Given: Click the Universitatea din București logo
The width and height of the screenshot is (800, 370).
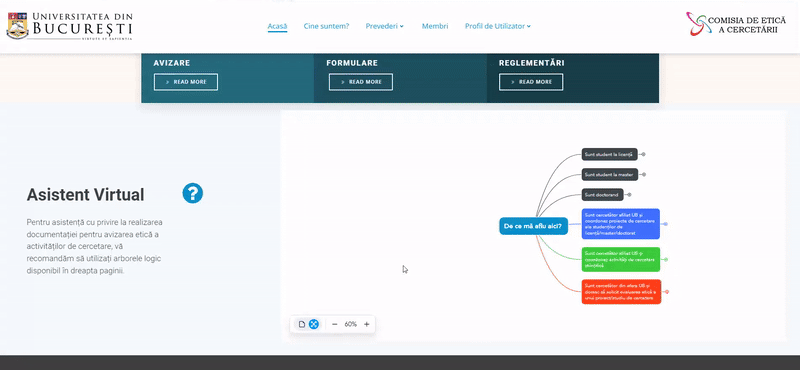Looking at the screenshot, I should tap(69, 26).
